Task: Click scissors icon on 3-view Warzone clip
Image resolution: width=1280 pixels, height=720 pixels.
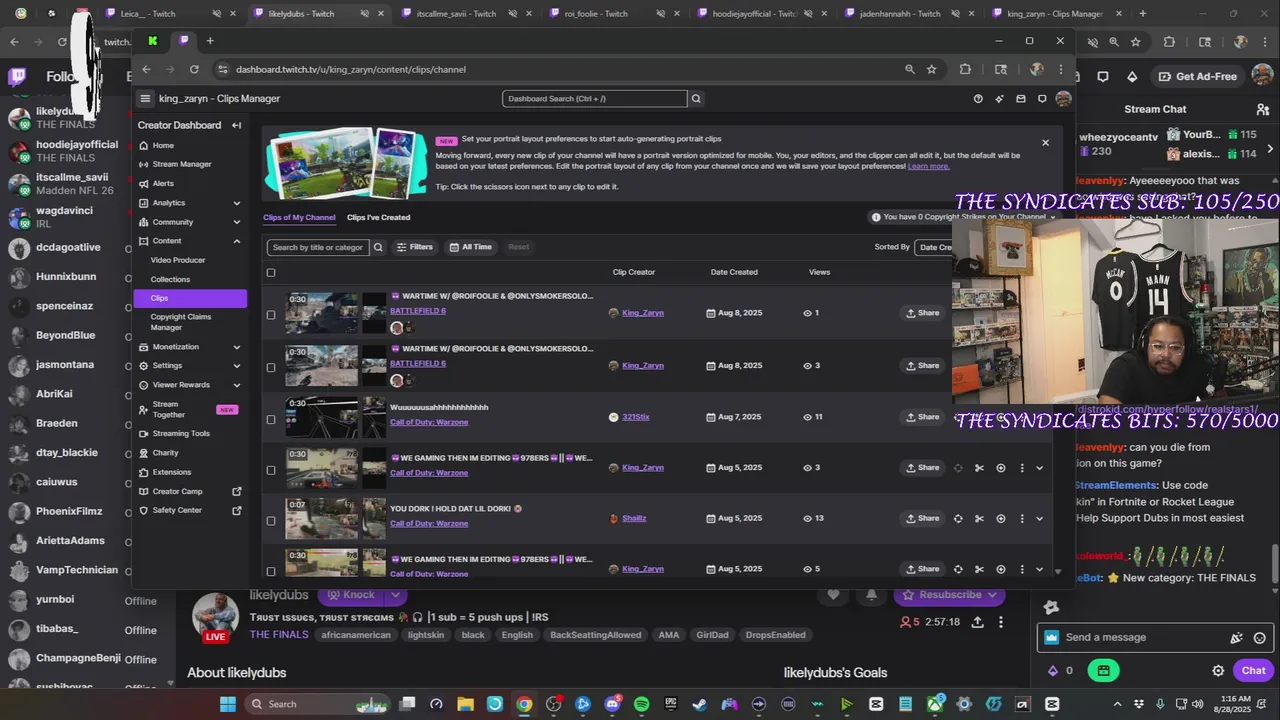Action: 979,467
